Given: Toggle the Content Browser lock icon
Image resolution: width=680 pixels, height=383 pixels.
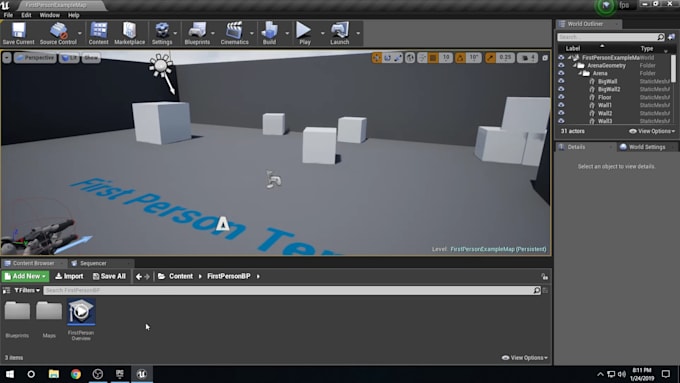Looking at the screenshot, I should [x=544, y=276].
